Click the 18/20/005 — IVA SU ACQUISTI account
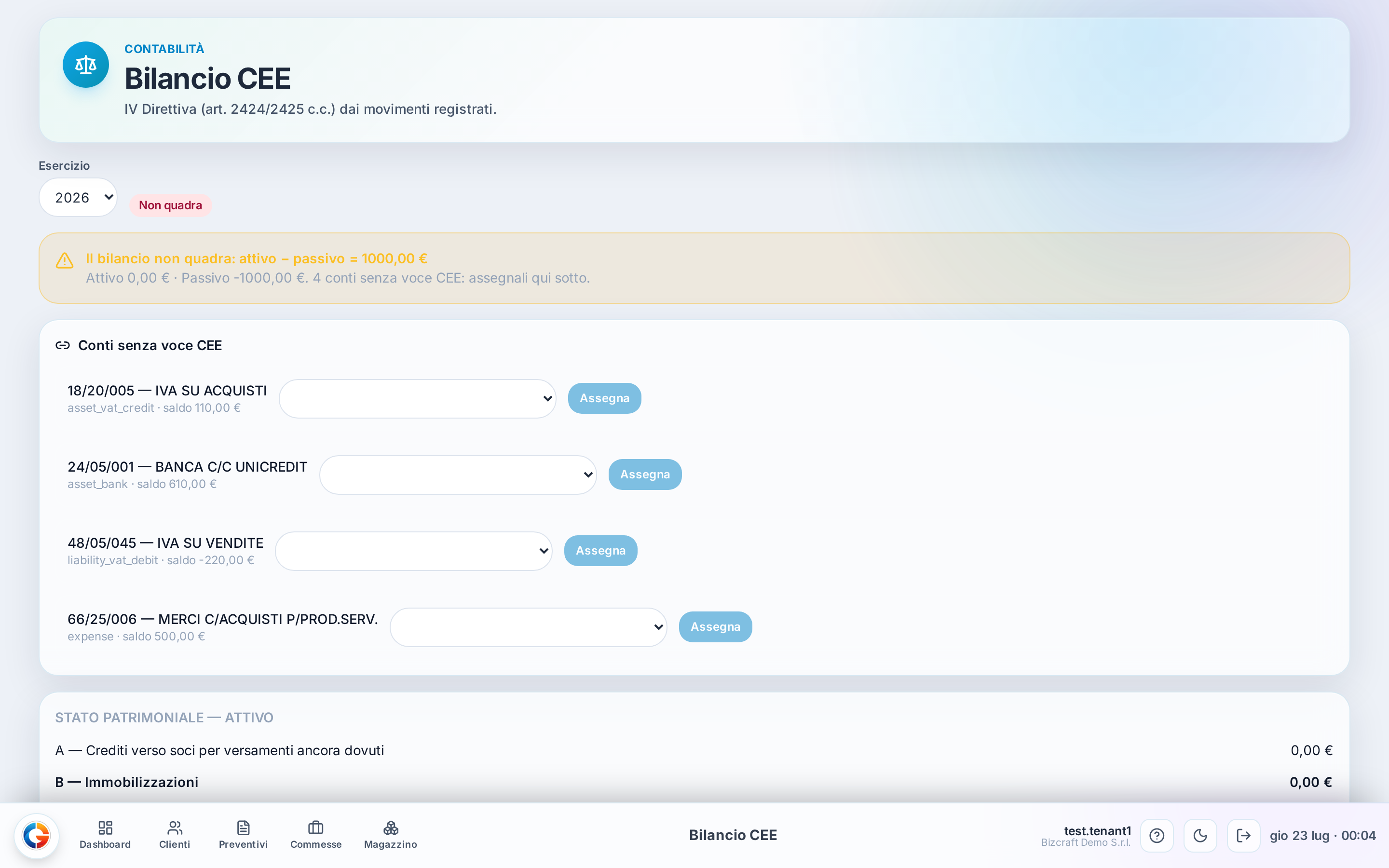This screenshot has height=868, width=1389. (x=167, y=391)
